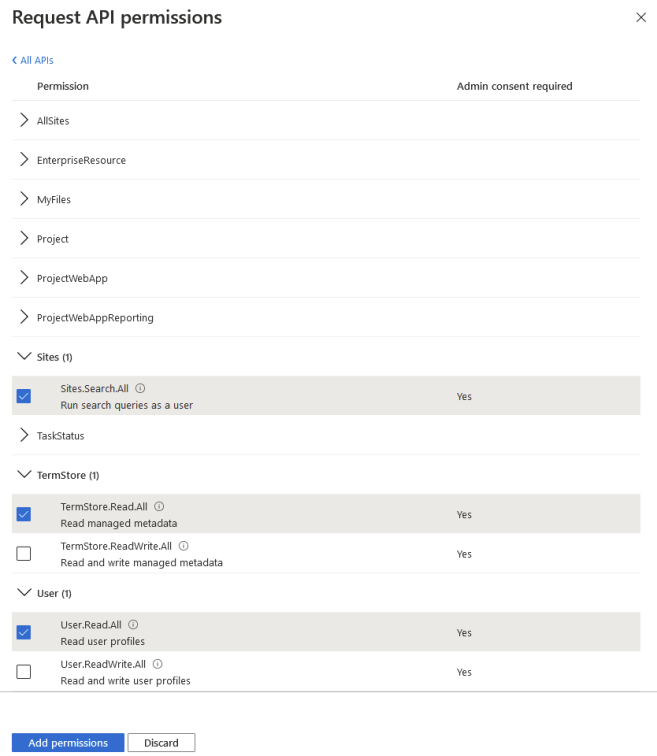The image size is (657, 756).
Task: Uncheck the Sites.Search.All permission
Action: click(24, 396)
